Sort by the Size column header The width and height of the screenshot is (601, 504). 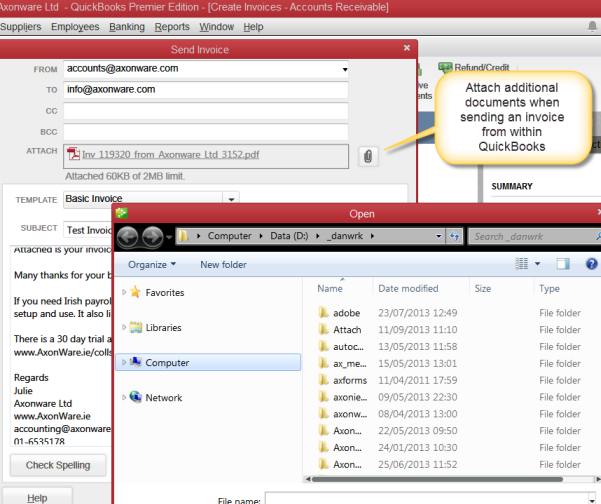coord(483,288)
